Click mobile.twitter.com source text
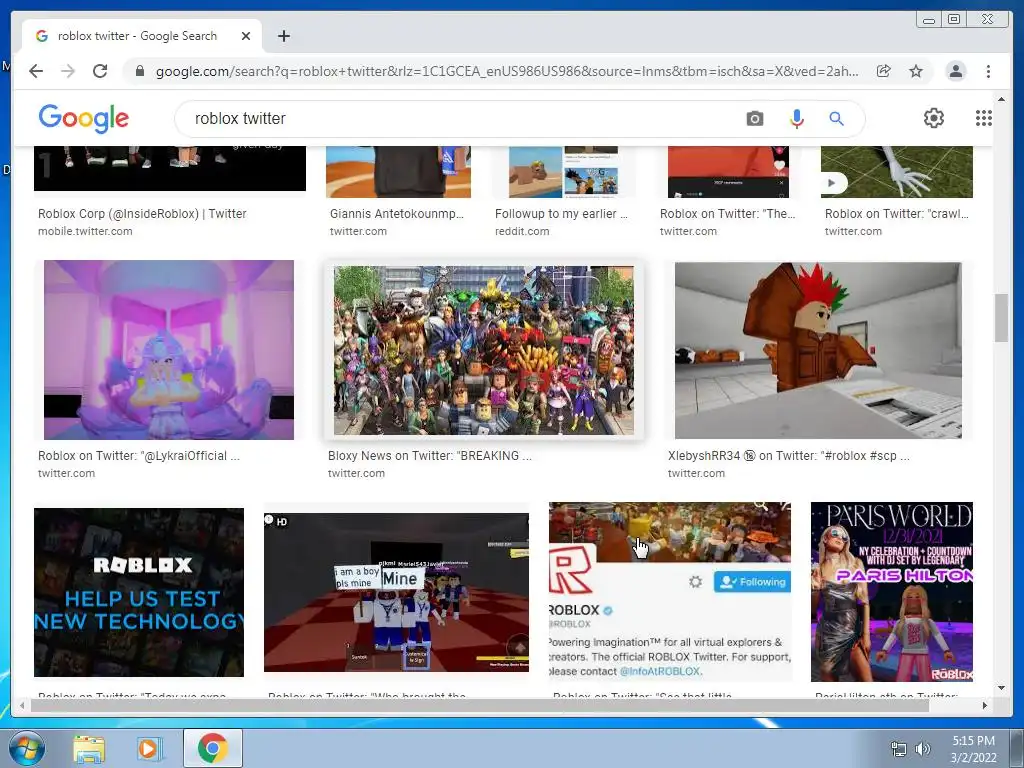The image size is (1024, 768). [x=85, y=231]
